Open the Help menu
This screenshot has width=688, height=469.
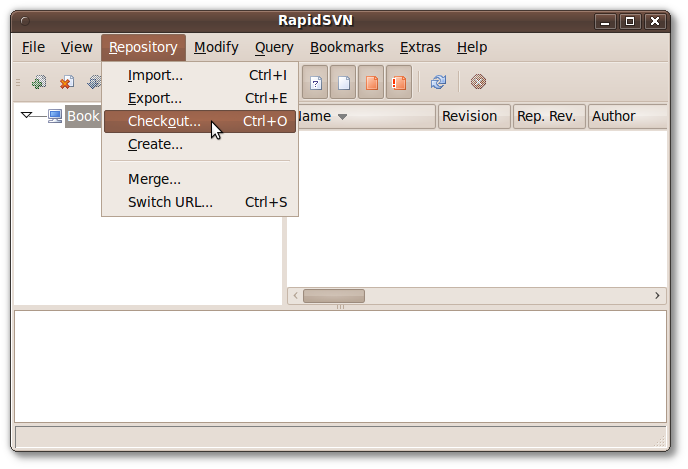coord(472,47)
